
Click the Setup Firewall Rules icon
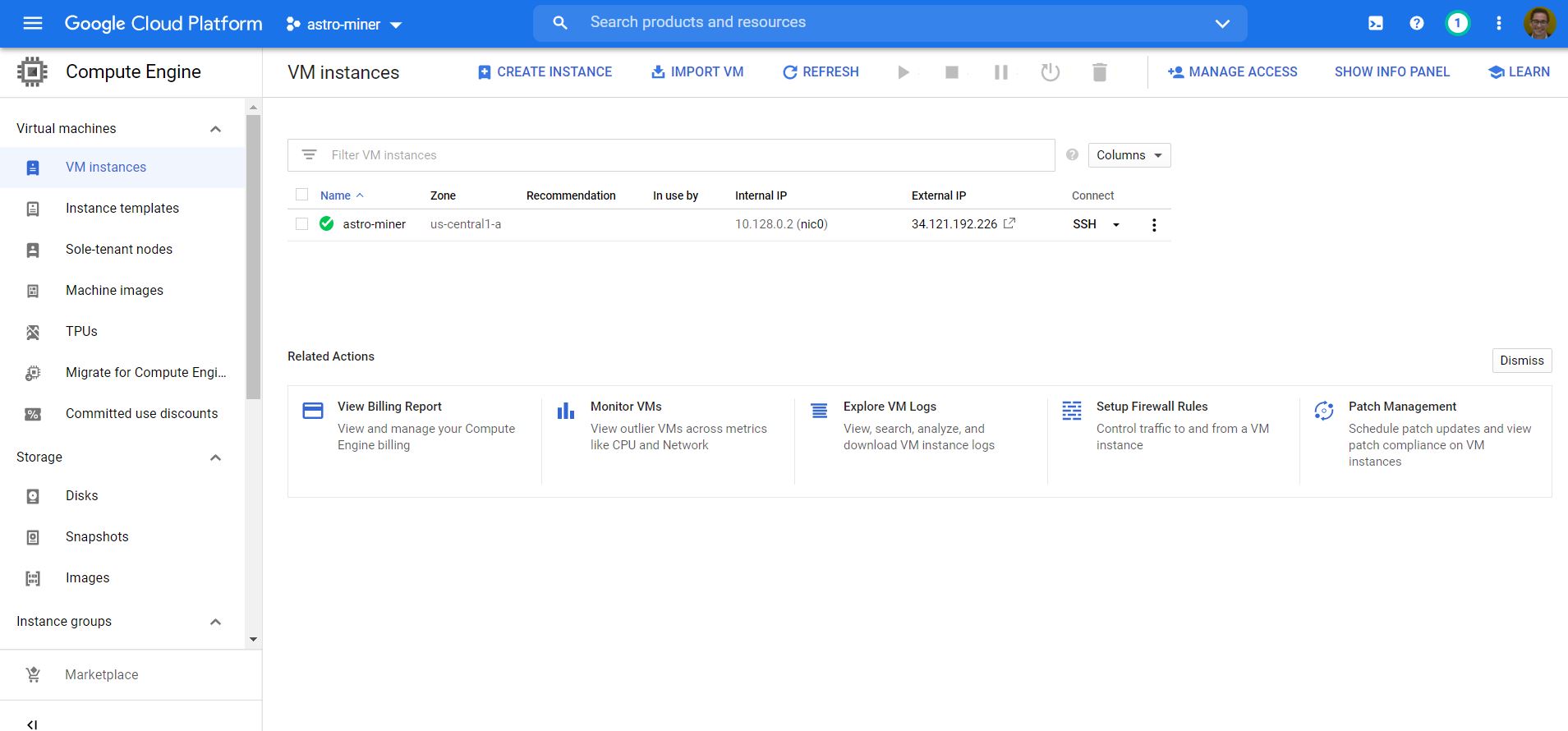point(1072,411)
